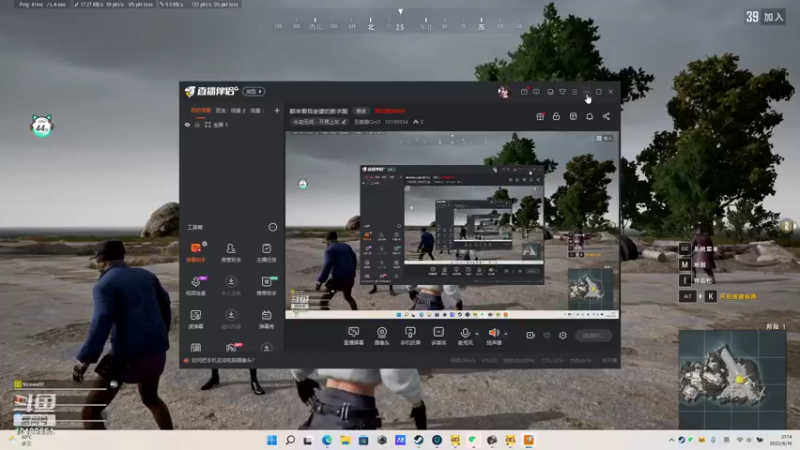Image resolution: width=800 pixels, height=450 pixels.
Task: Click the unlock padlock icon in header
Action: 556,116
